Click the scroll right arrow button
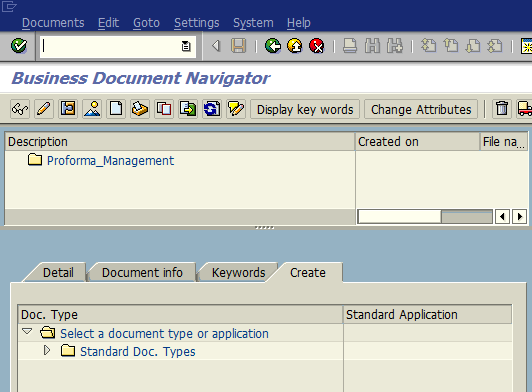Viewport: 532px width, 392px height. click(x=519, y=217)
